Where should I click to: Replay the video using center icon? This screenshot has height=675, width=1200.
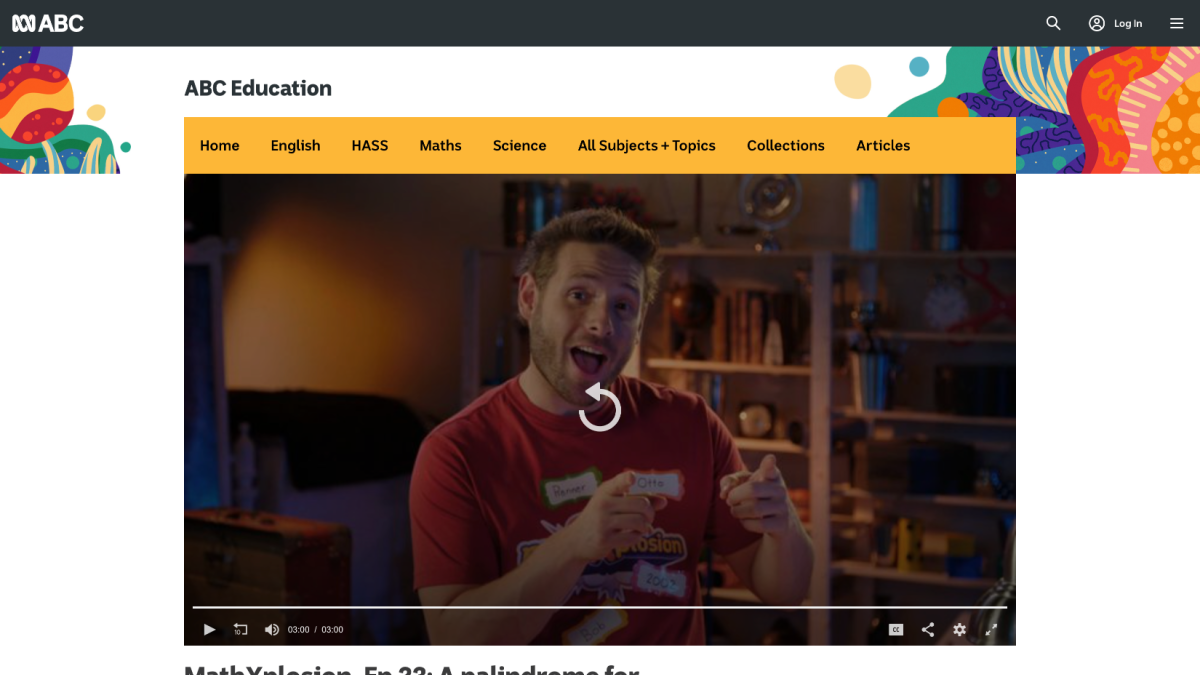pos(600,408)
